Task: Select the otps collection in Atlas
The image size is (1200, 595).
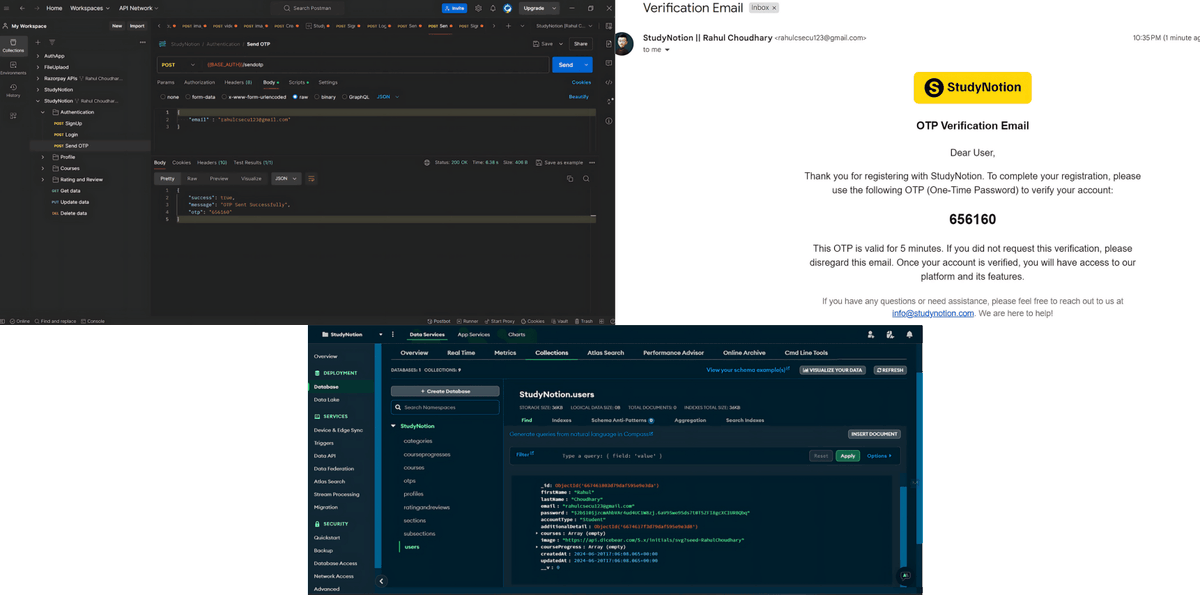Action: [409, 480]
